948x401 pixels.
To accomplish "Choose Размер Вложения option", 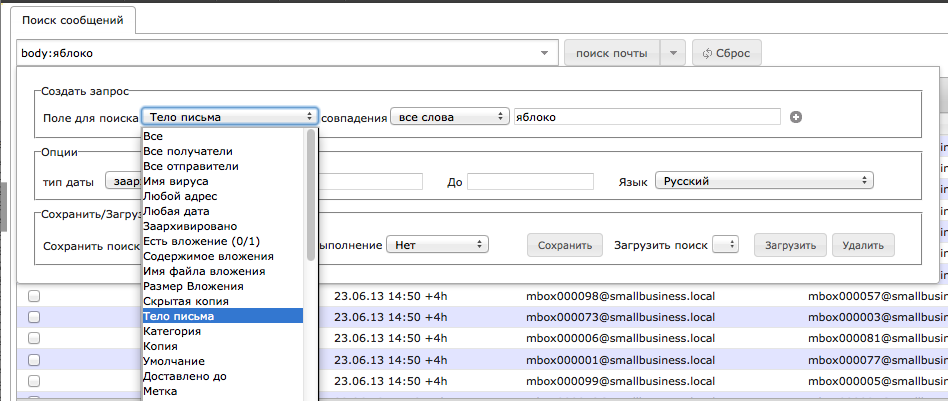I will coord(222,286).
